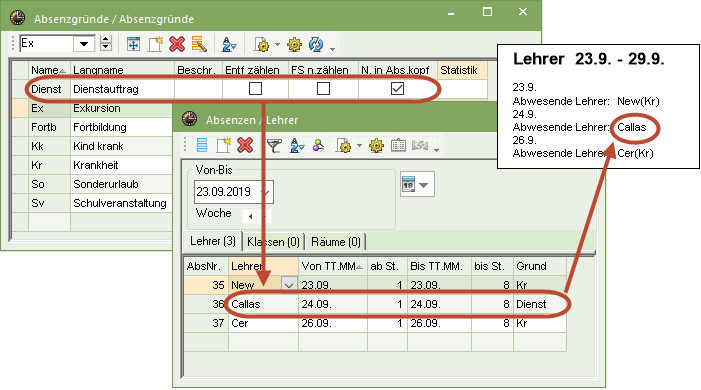The image size is (701, 390).
Task: Toggle Entf.zählen checkbox for Dienstauftrag
Action: [255, 89]
